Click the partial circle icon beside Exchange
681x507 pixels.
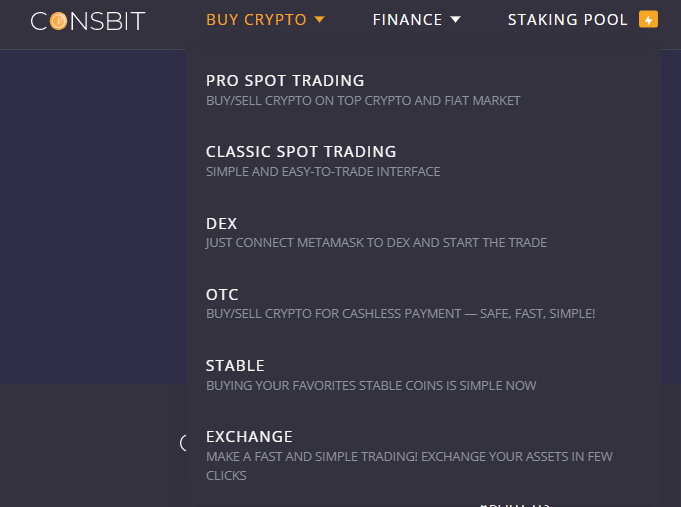coord(183,443)
